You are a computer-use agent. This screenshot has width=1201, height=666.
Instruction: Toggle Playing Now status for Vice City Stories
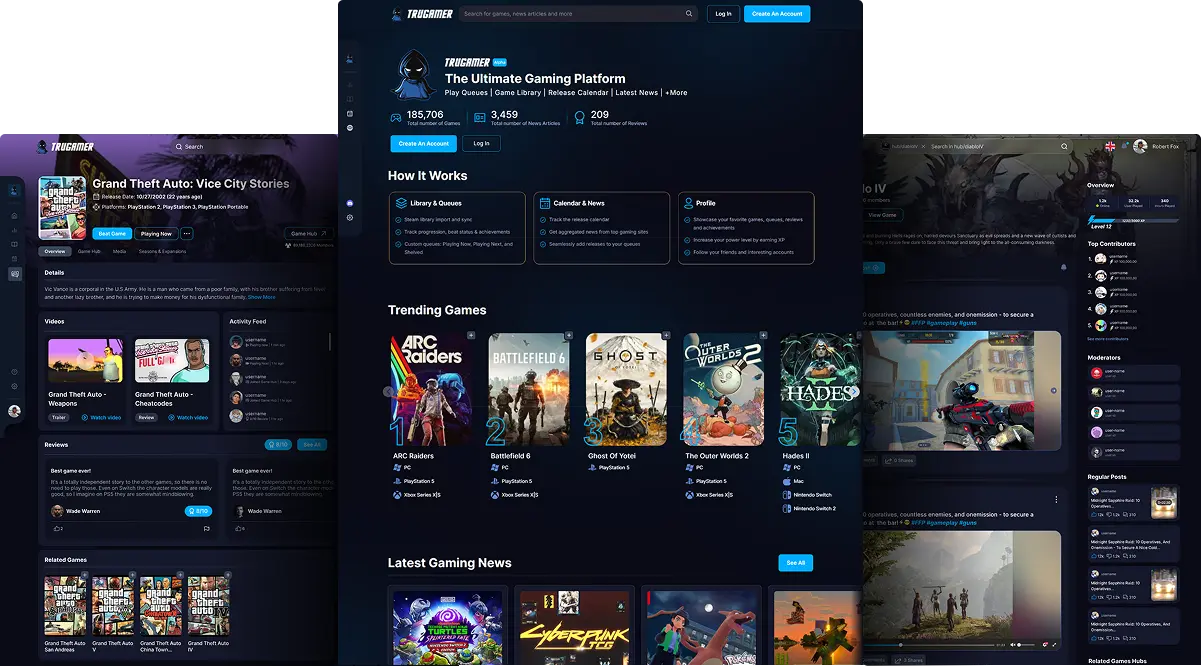pos(156,234)
